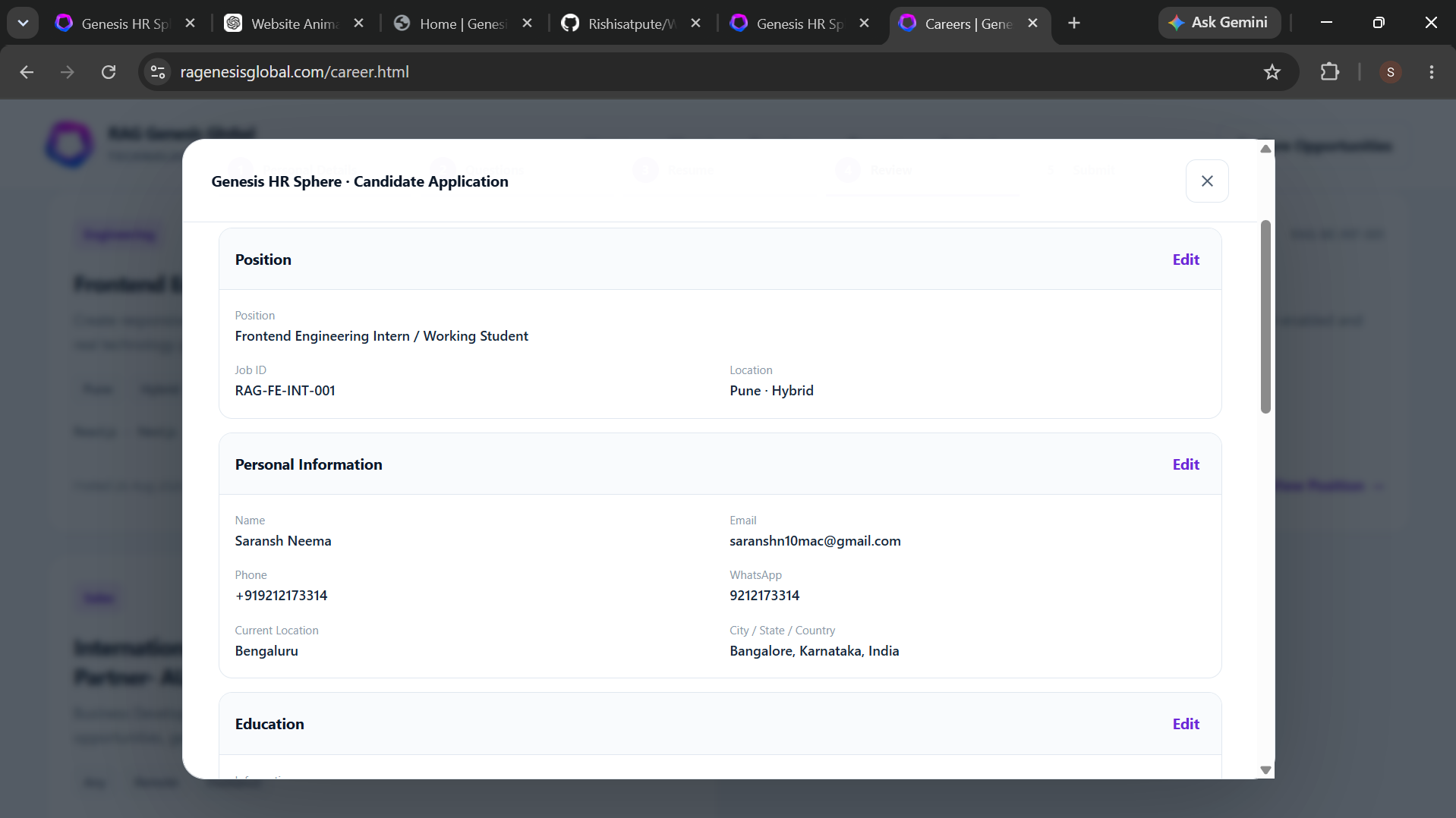Click the Job ID RAG-FE-INT-001
This screenshot has height=818, width=1456.
click(285, 391)
